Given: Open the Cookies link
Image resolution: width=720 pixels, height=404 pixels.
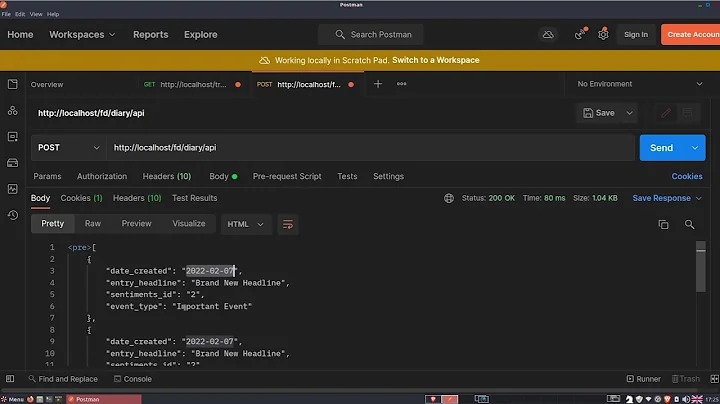Looking at the screenshot, I should pos(686,176).
